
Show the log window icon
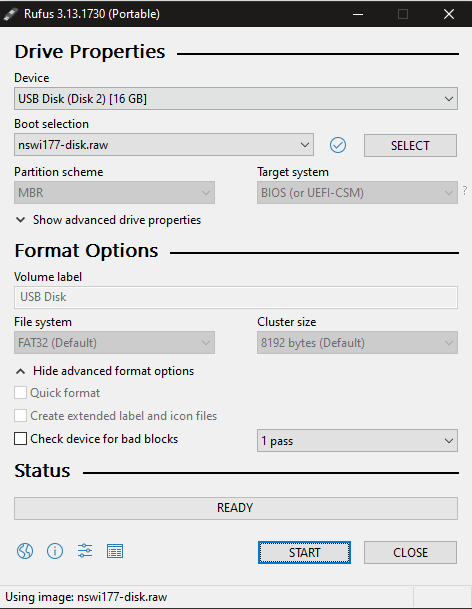[x=115, y=551]
